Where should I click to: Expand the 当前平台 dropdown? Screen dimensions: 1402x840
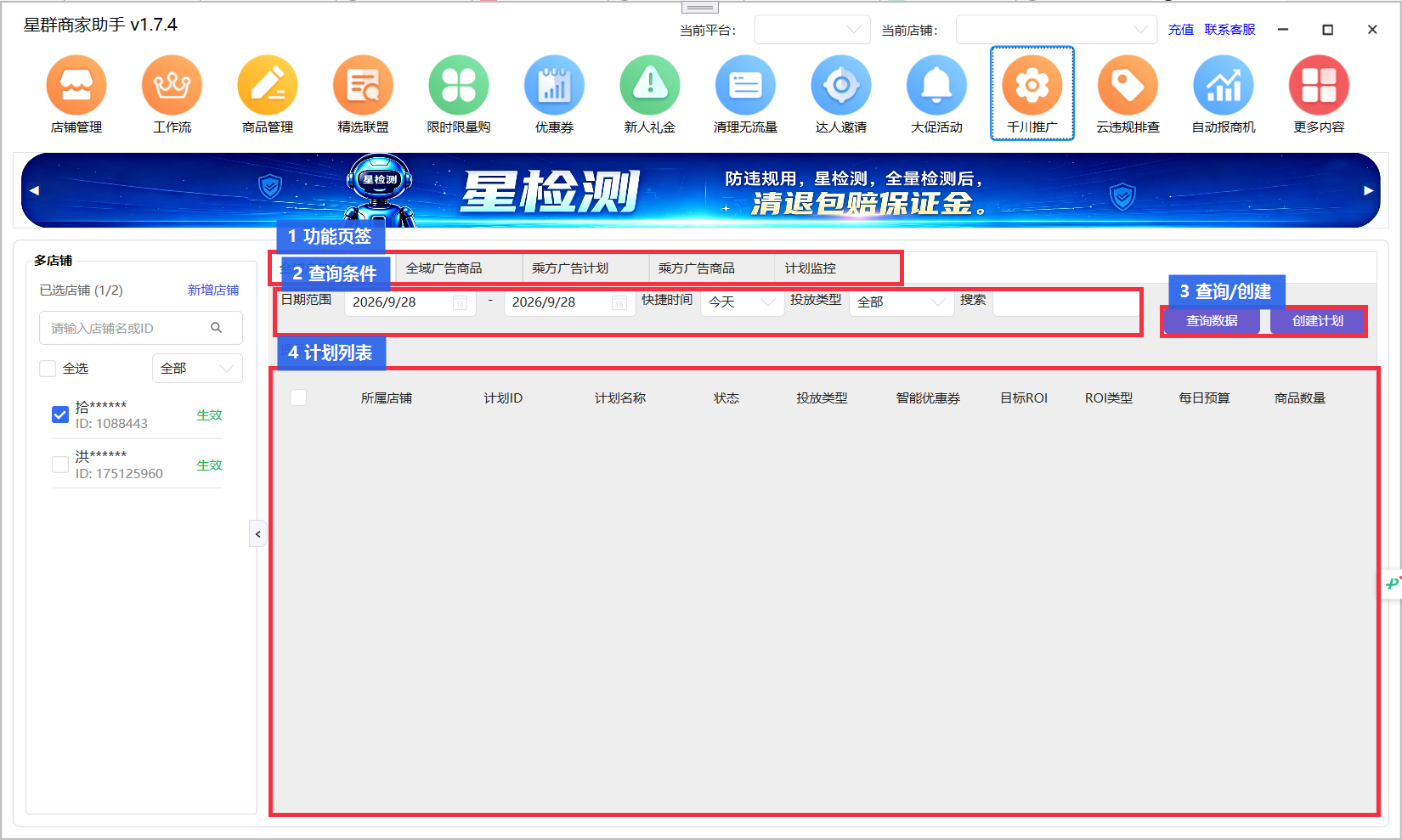[812, 30]
